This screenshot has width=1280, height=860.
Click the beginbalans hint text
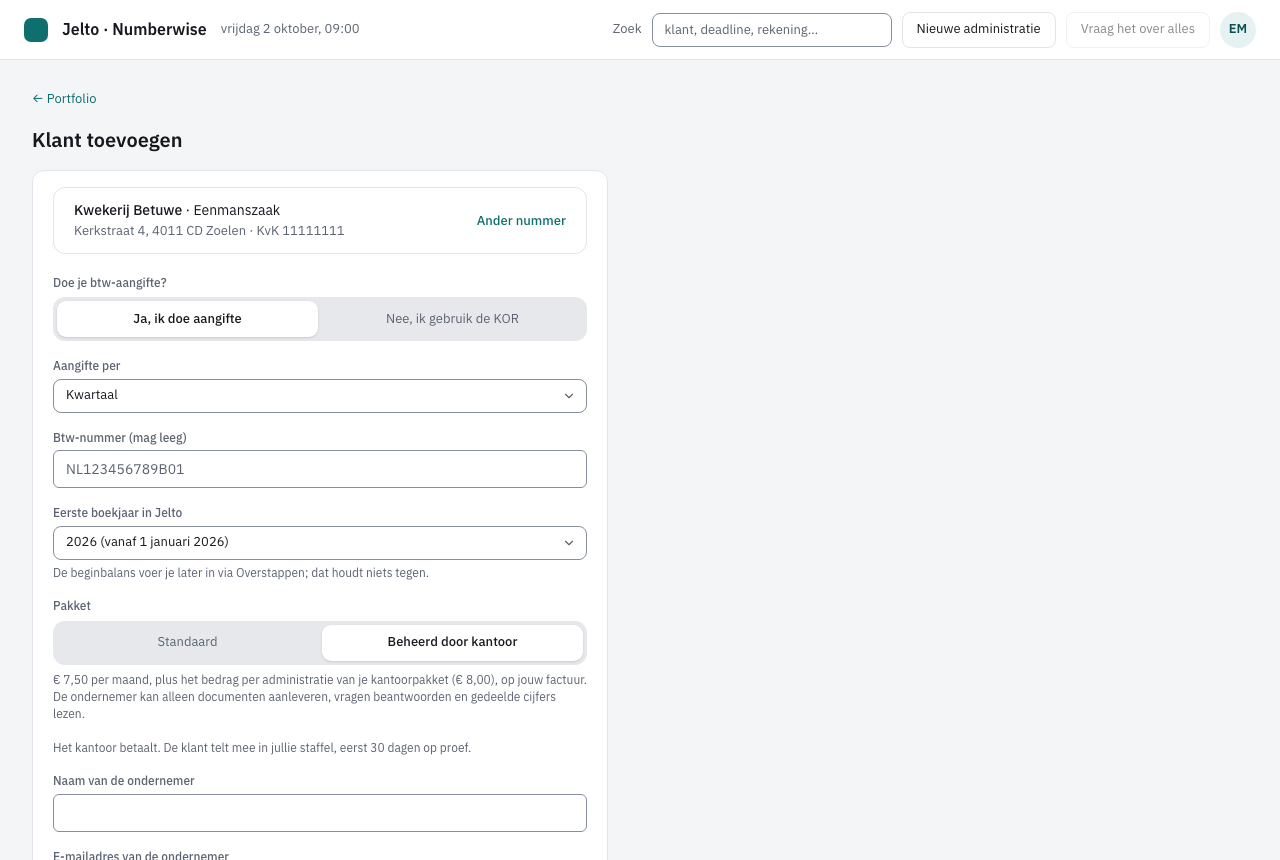(241, 573)
